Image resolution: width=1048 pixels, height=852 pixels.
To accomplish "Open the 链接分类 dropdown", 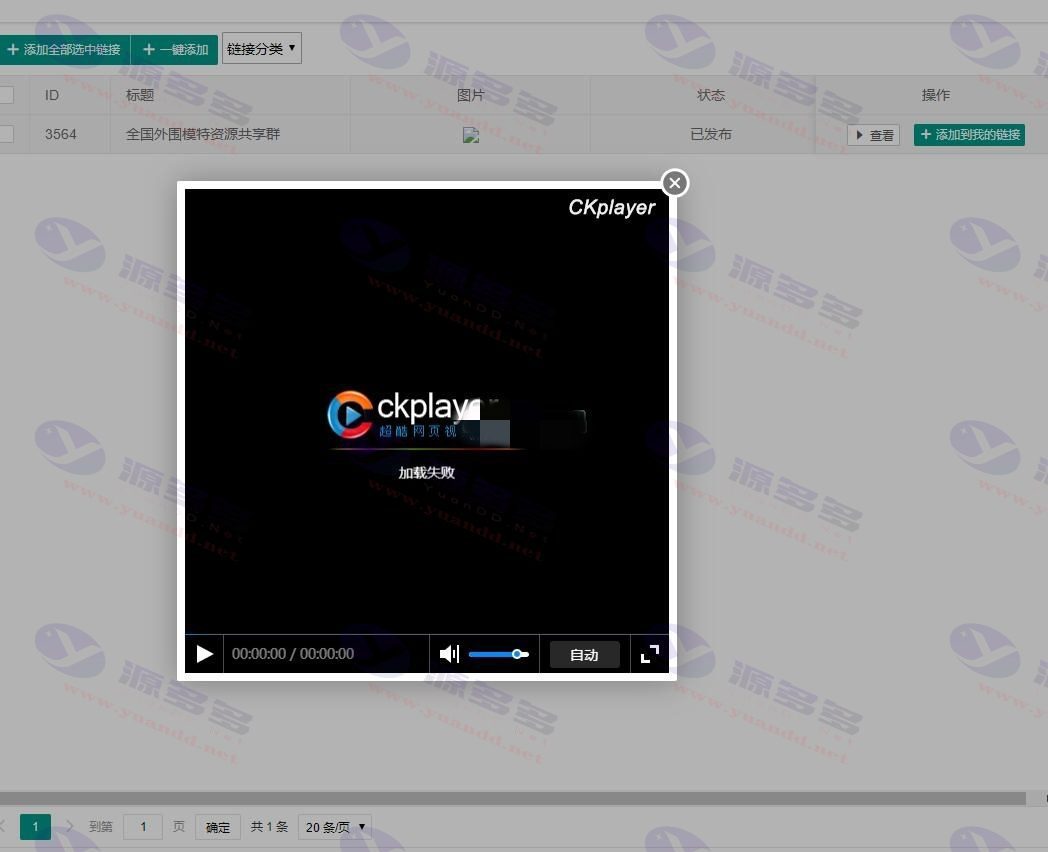I will pyautogui.click(x=261, y=49).
